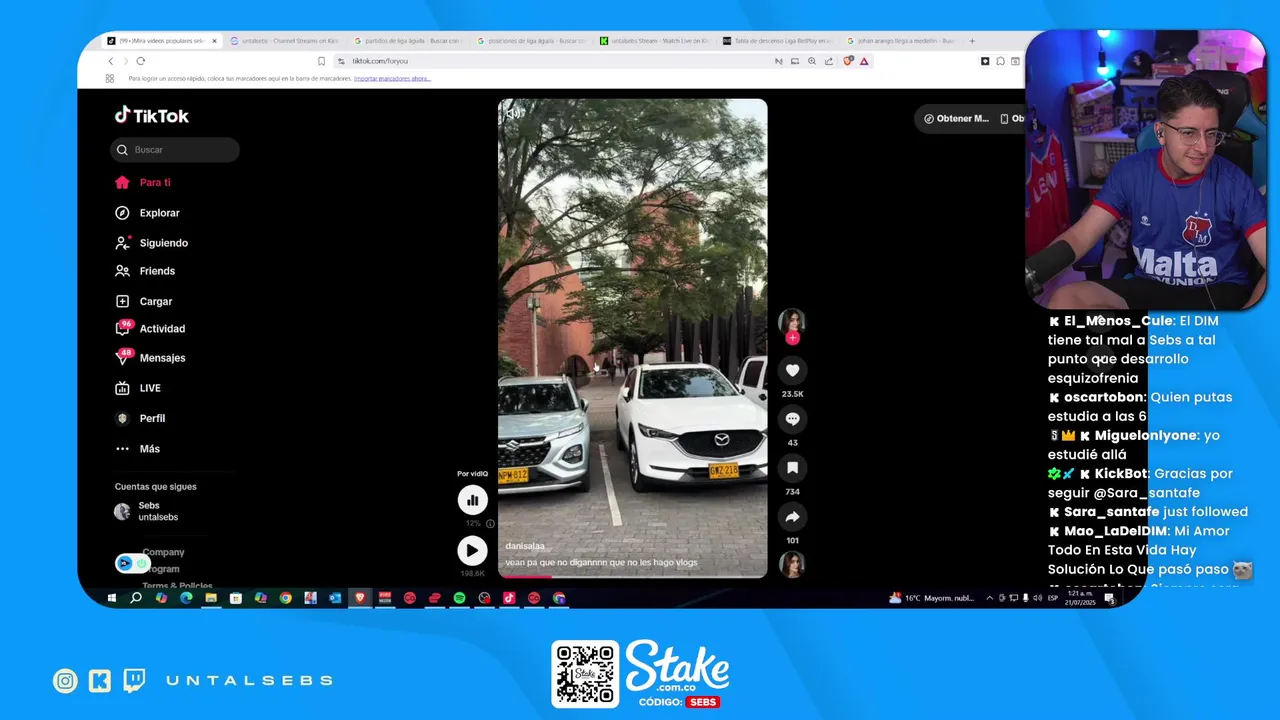Close the active TikTok browser tab
This screenshot has width=1280, height=720.
[x=214, y=41]
